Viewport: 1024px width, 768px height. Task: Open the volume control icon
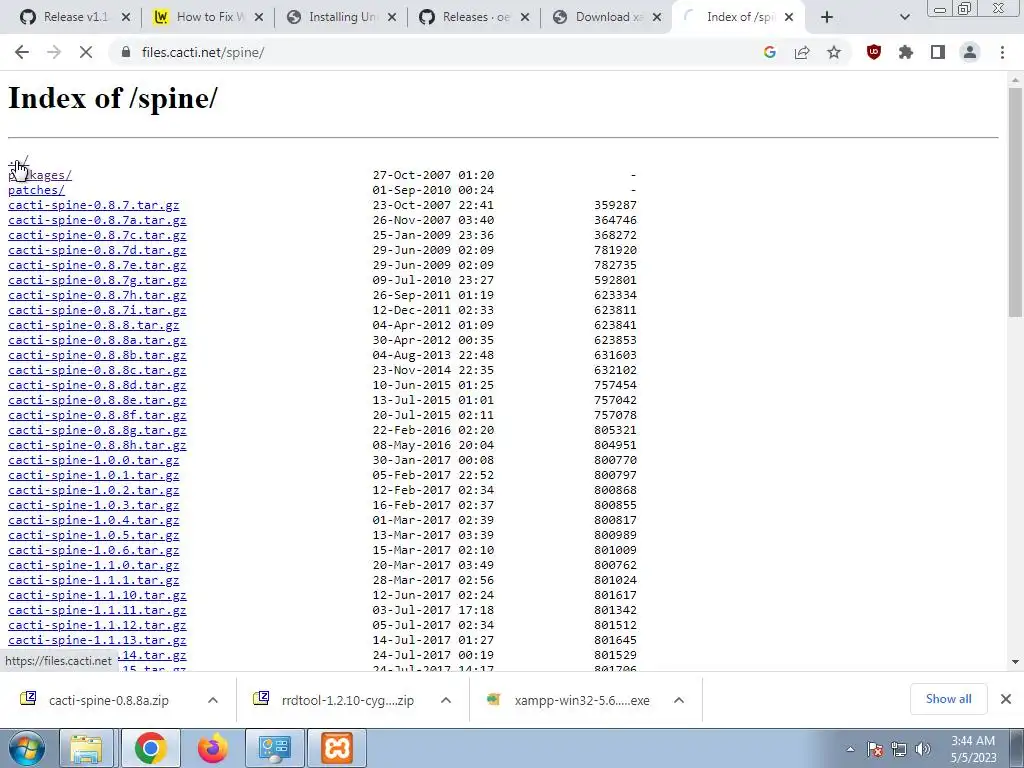pos(922,749)
